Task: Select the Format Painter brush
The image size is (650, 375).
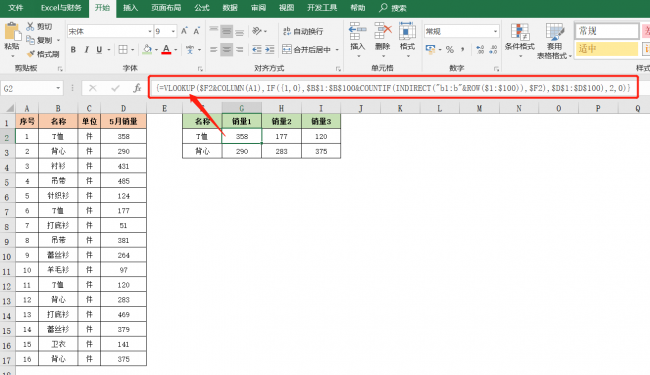Action: click(31, 54)
